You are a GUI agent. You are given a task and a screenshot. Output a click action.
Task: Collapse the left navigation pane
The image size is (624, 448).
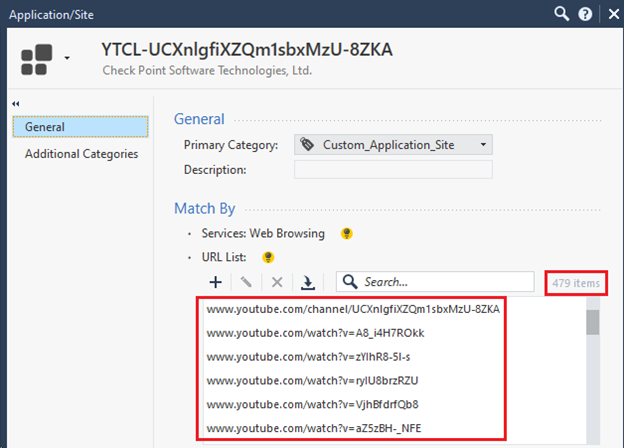click(16, 104)
